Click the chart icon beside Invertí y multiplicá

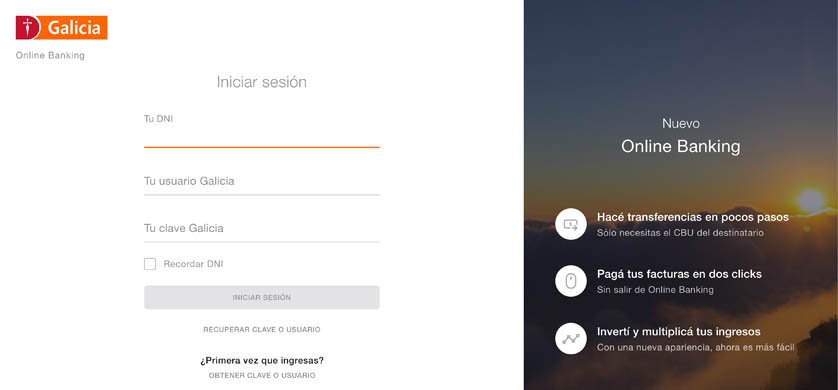(571, 338)
